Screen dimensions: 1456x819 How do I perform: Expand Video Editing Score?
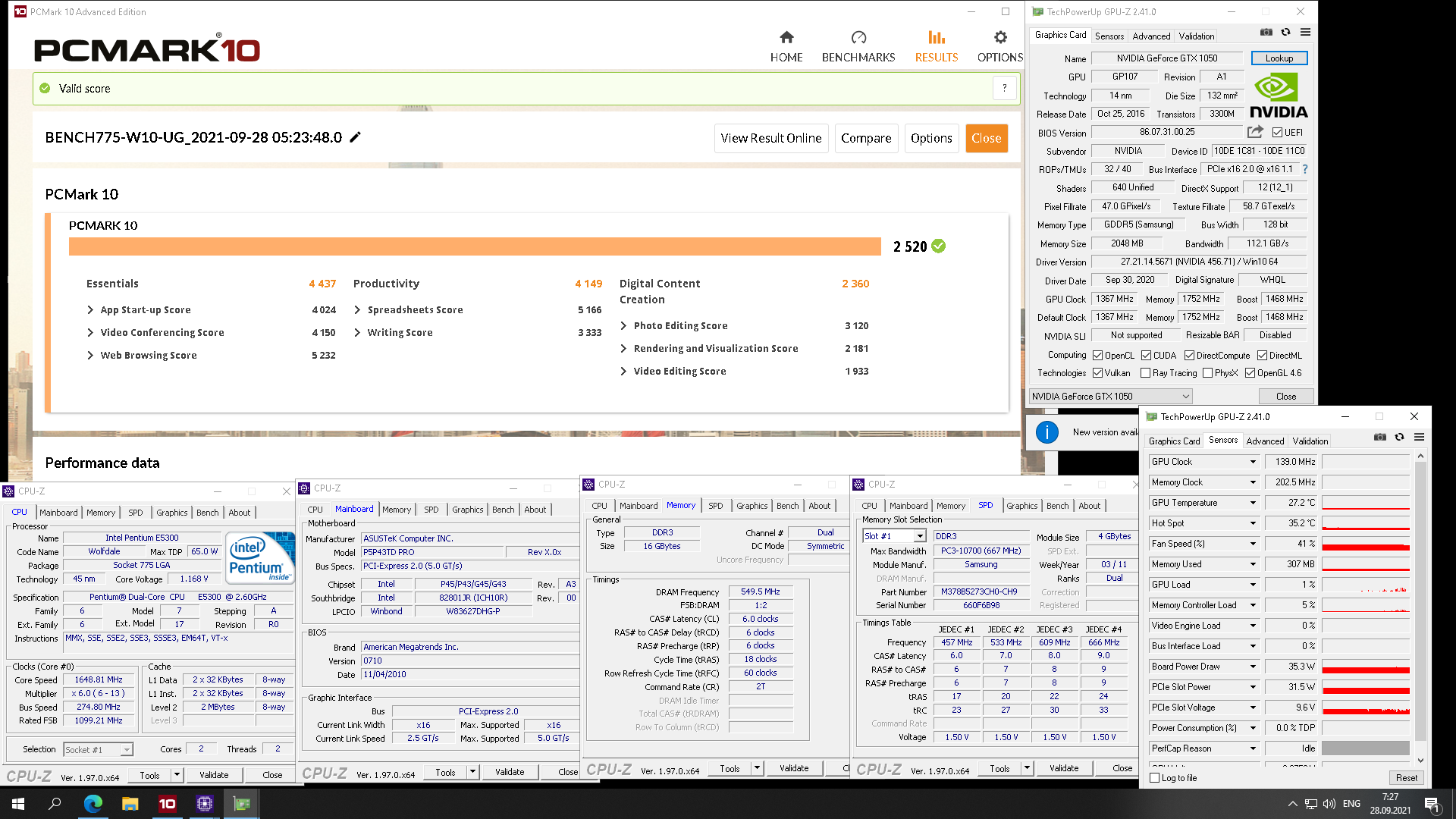coord(623,371)
